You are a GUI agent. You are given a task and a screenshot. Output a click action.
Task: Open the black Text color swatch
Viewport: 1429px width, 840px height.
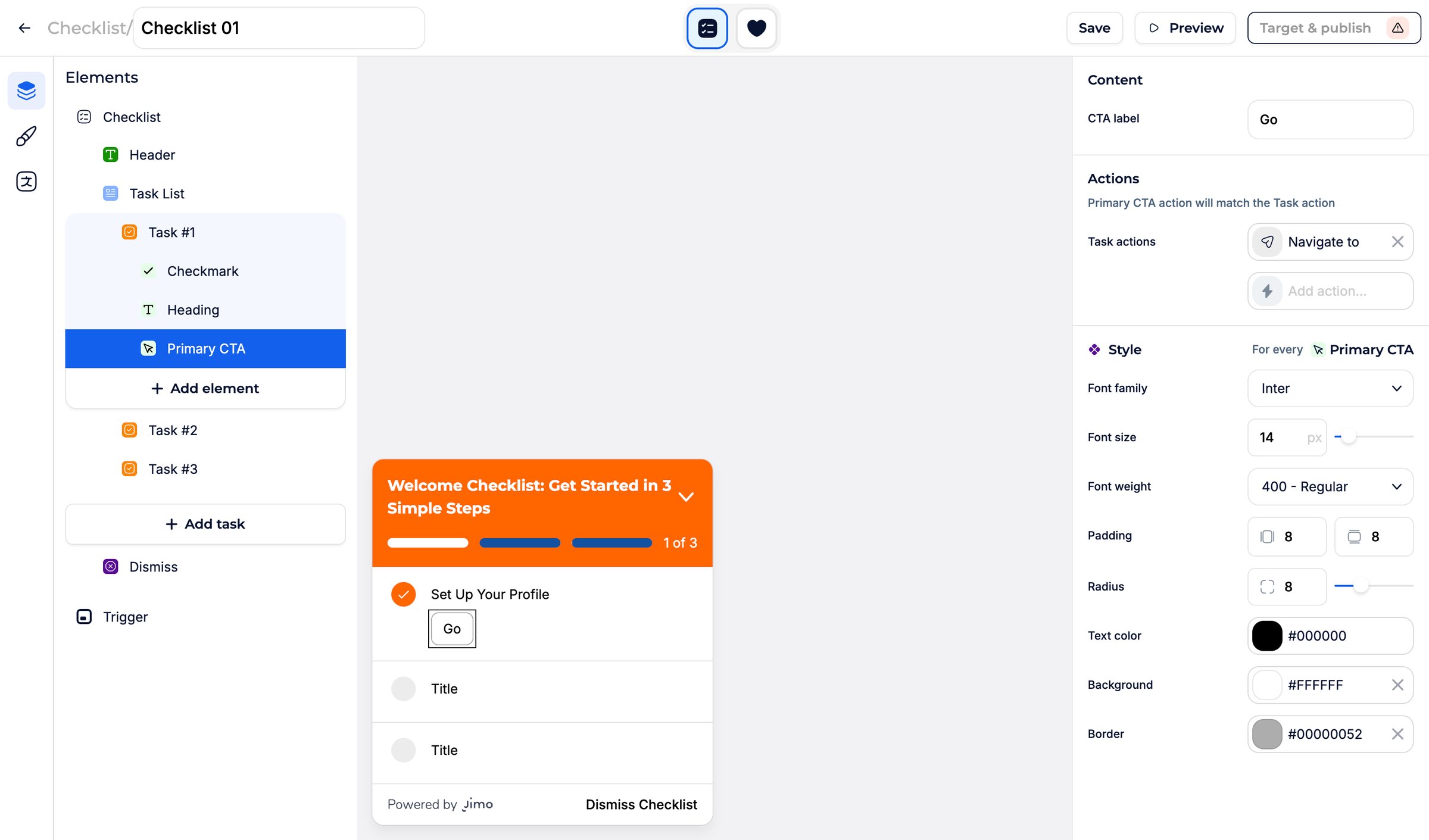click(x=1267, y=636)
